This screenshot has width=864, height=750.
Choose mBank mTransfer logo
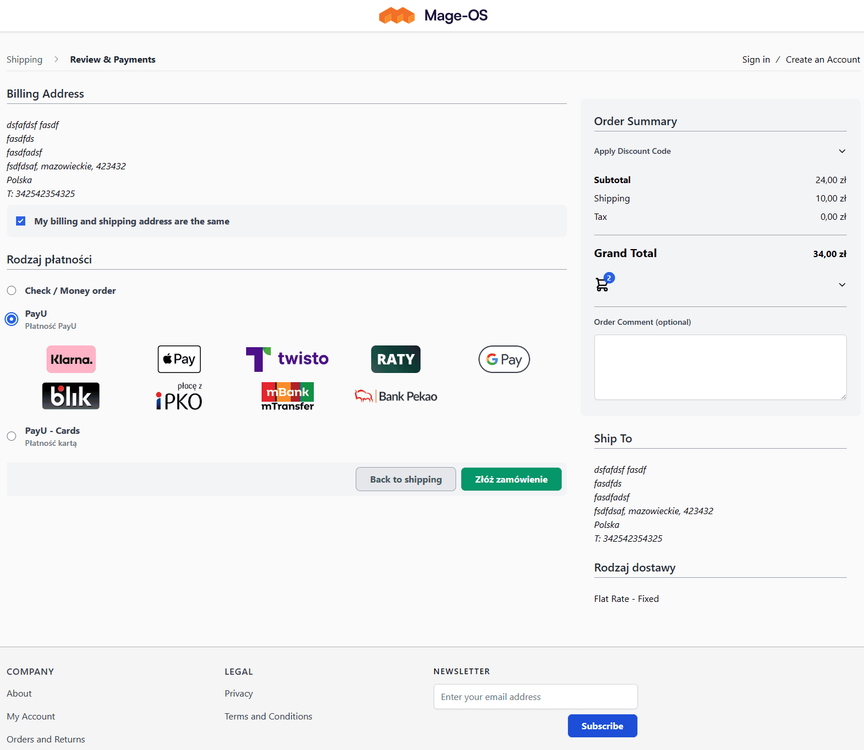[287, 396]
